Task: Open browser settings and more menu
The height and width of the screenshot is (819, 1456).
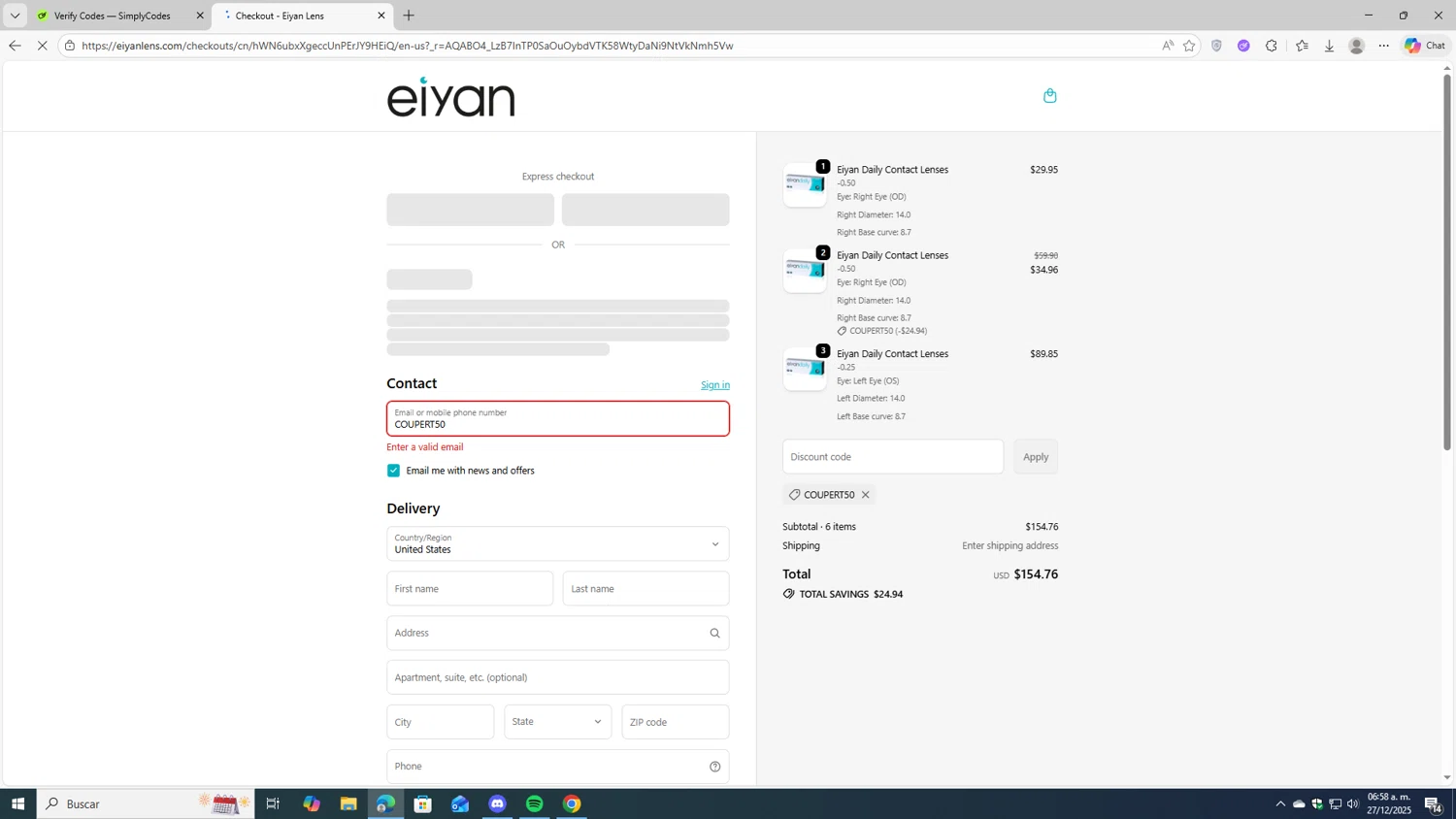Action: (x=1383, y=46)
